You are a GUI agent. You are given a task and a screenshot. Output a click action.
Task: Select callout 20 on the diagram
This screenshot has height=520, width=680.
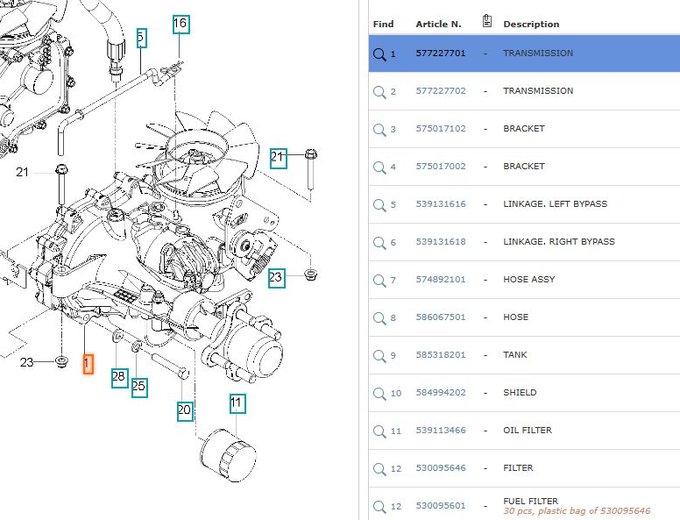pos(185,411)
